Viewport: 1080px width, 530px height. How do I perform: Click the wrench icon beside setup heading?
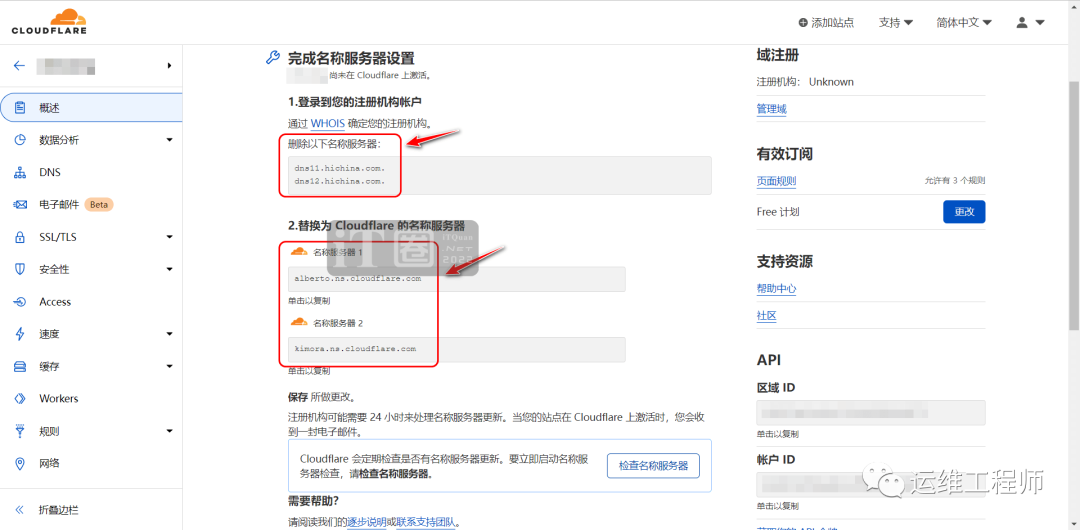272,58
